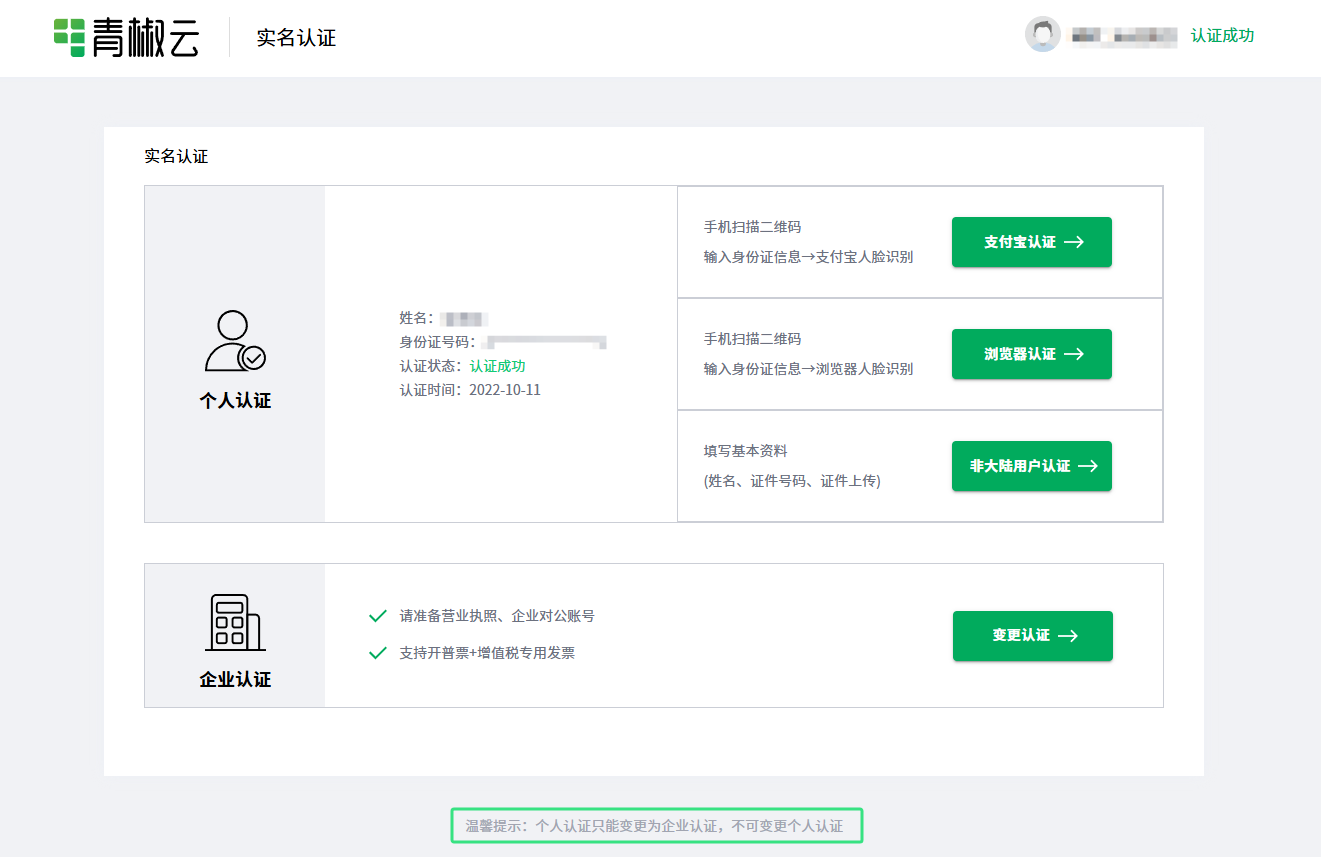The width and height of the screenshot is (1321, 857).
Task: Click the arrow on 变更认证 button
Action: [1068, 636]
